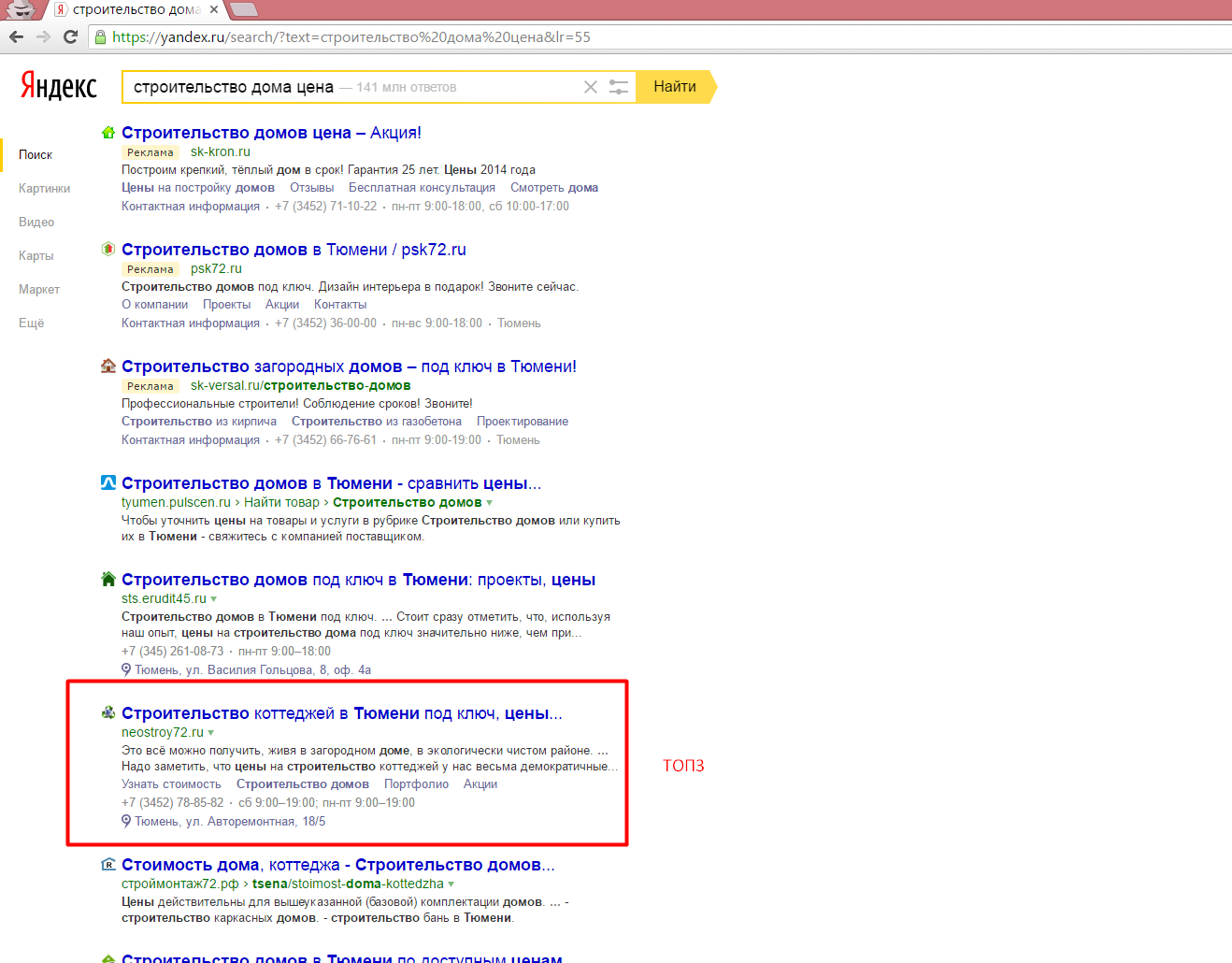Click the Найти search button

point(675,87)
